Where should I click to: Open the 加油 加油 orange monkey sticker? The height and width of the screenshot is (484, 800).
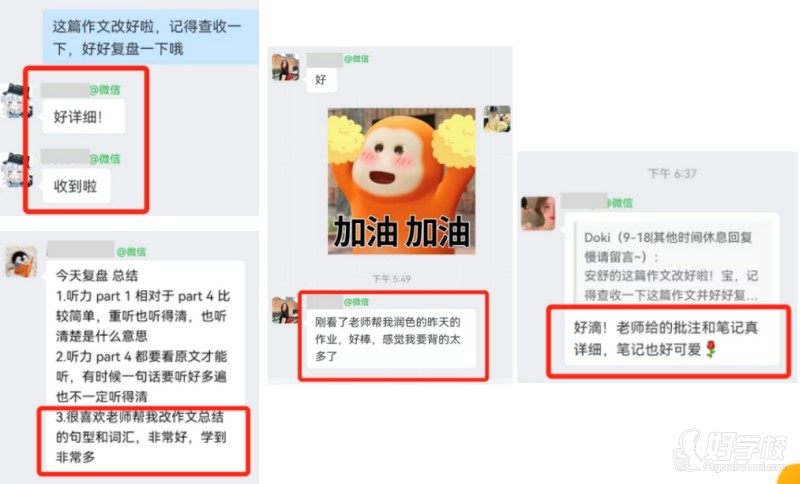pyautogui.click(x=402, y=181)
